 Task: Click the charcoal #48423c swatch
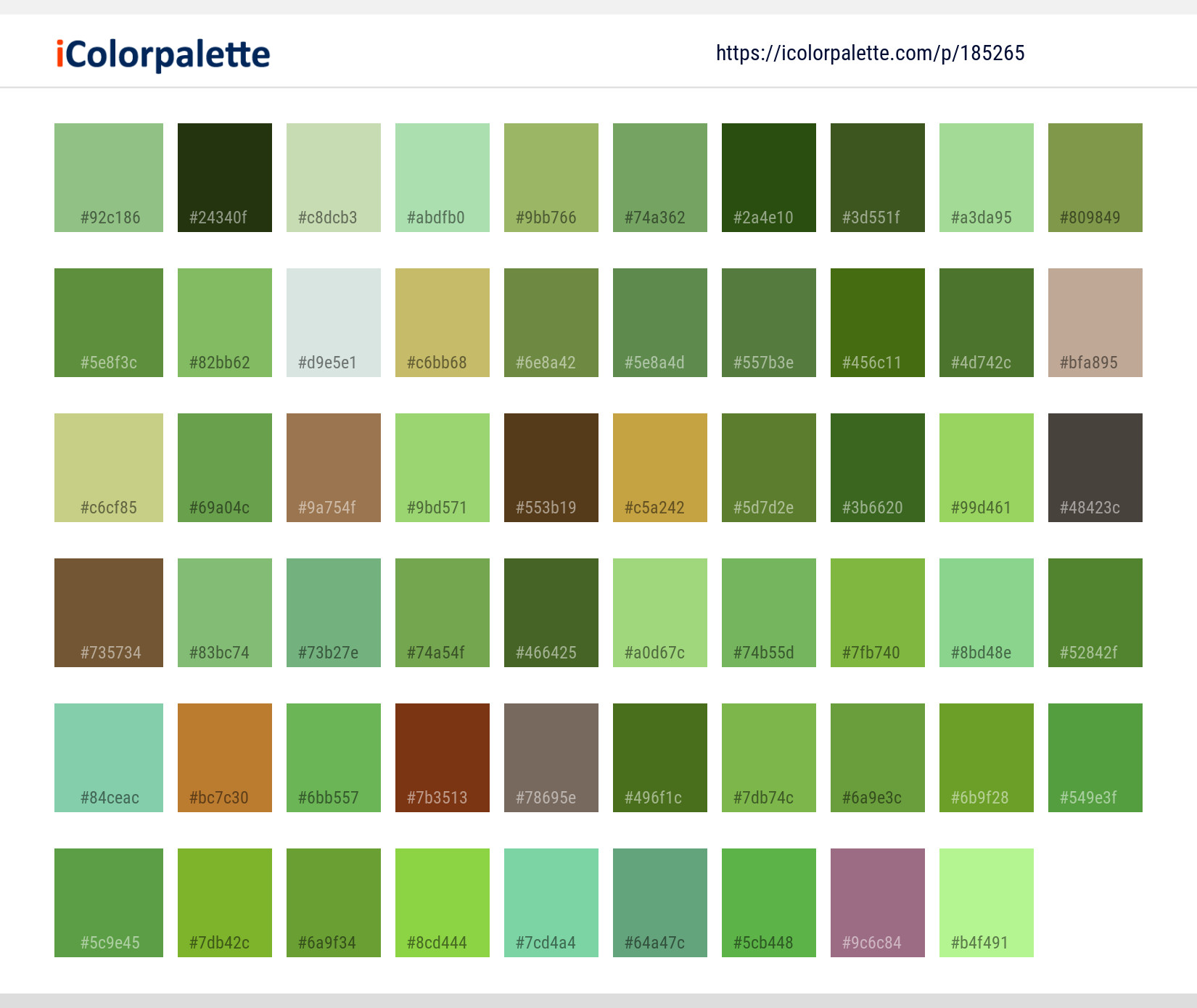[1095, 468]
